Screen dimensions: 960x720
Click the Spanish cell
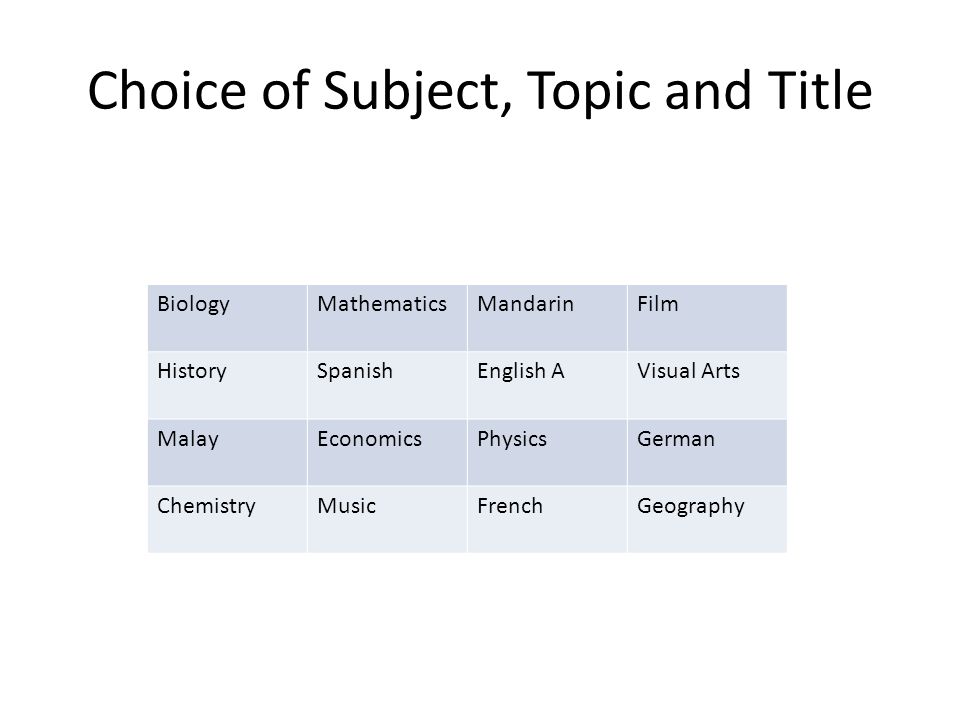point(387,385)
